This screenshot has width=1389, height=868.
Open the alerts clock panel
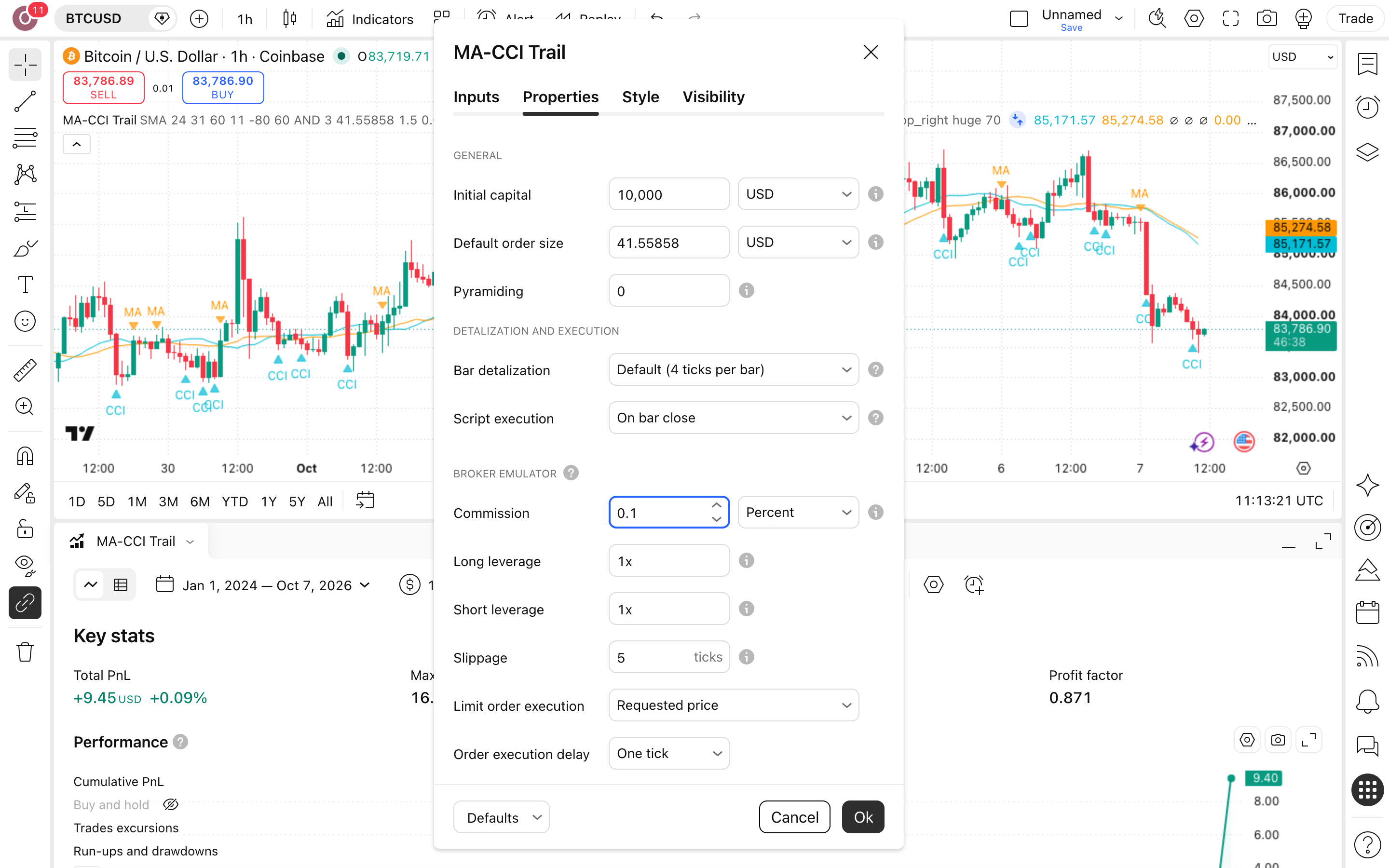[x=1368, y=107]
